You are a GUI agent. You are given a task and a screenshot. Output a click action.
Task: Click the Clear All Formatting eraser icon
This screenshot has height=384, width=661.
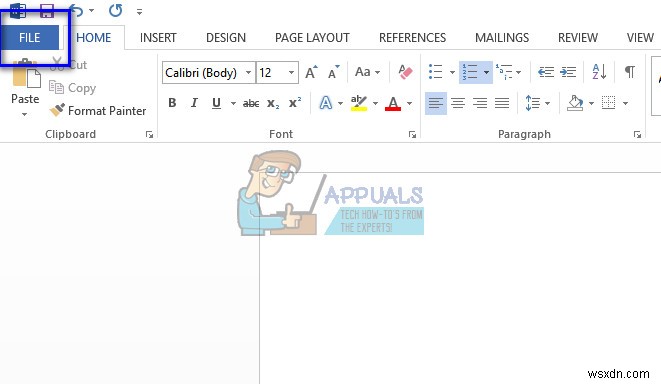405,72
